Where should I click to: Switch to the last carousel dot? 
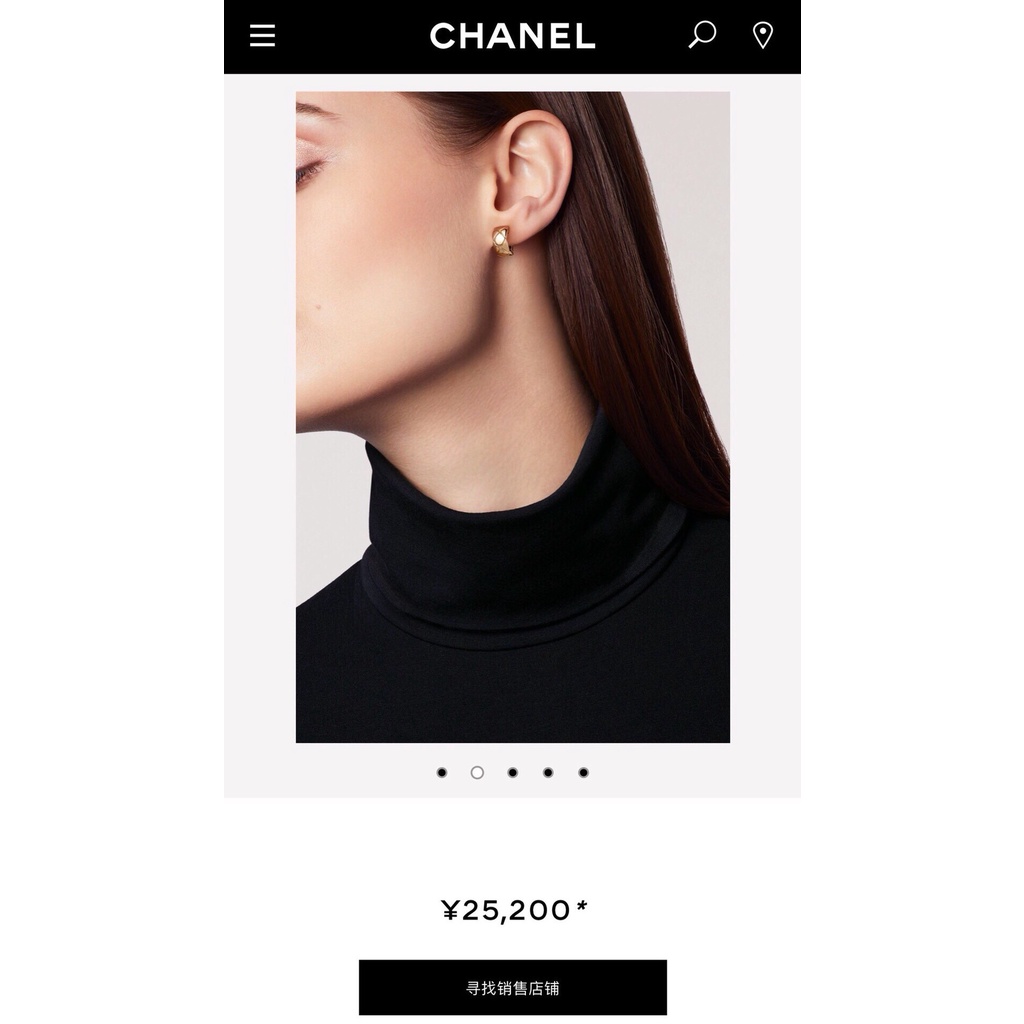[584, 773]
